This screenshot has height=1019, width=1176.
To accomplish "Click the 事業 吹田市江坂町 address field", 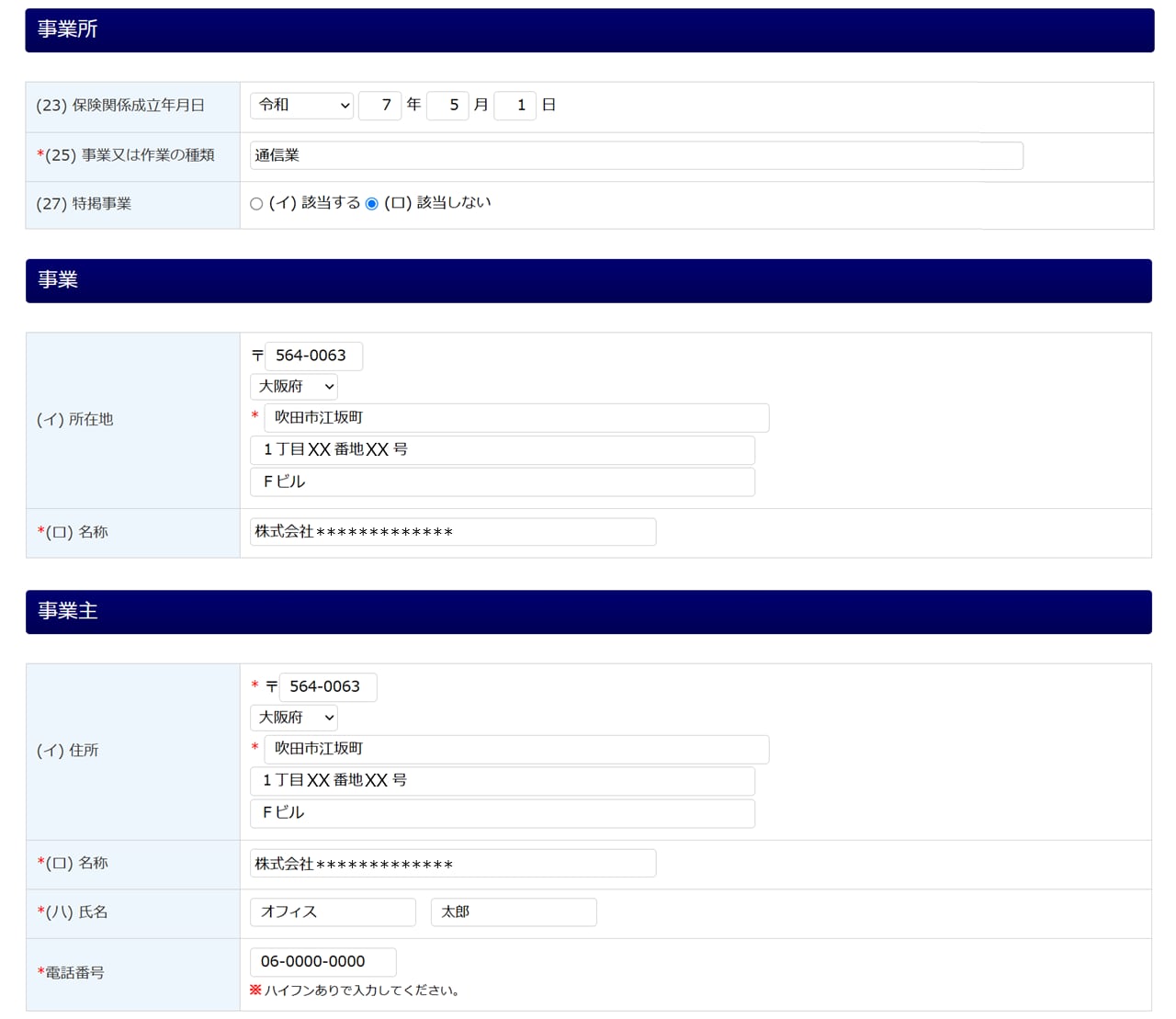I will tap(516, 418).
